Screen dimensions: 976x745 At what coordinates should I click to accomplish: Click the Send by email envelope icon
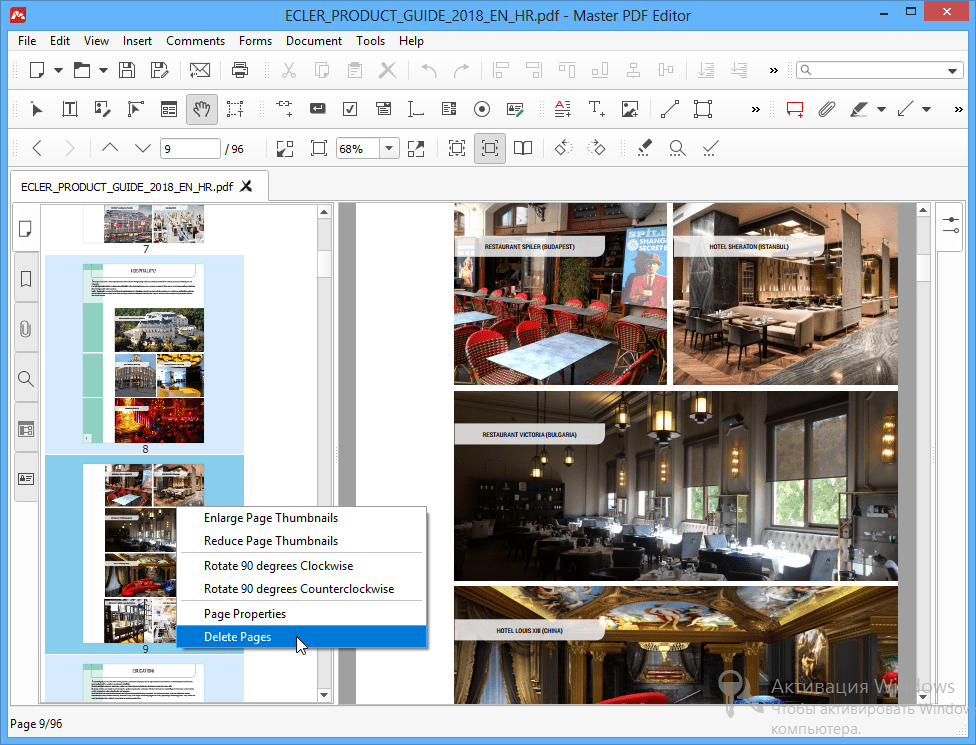click(x=200, y=70)
